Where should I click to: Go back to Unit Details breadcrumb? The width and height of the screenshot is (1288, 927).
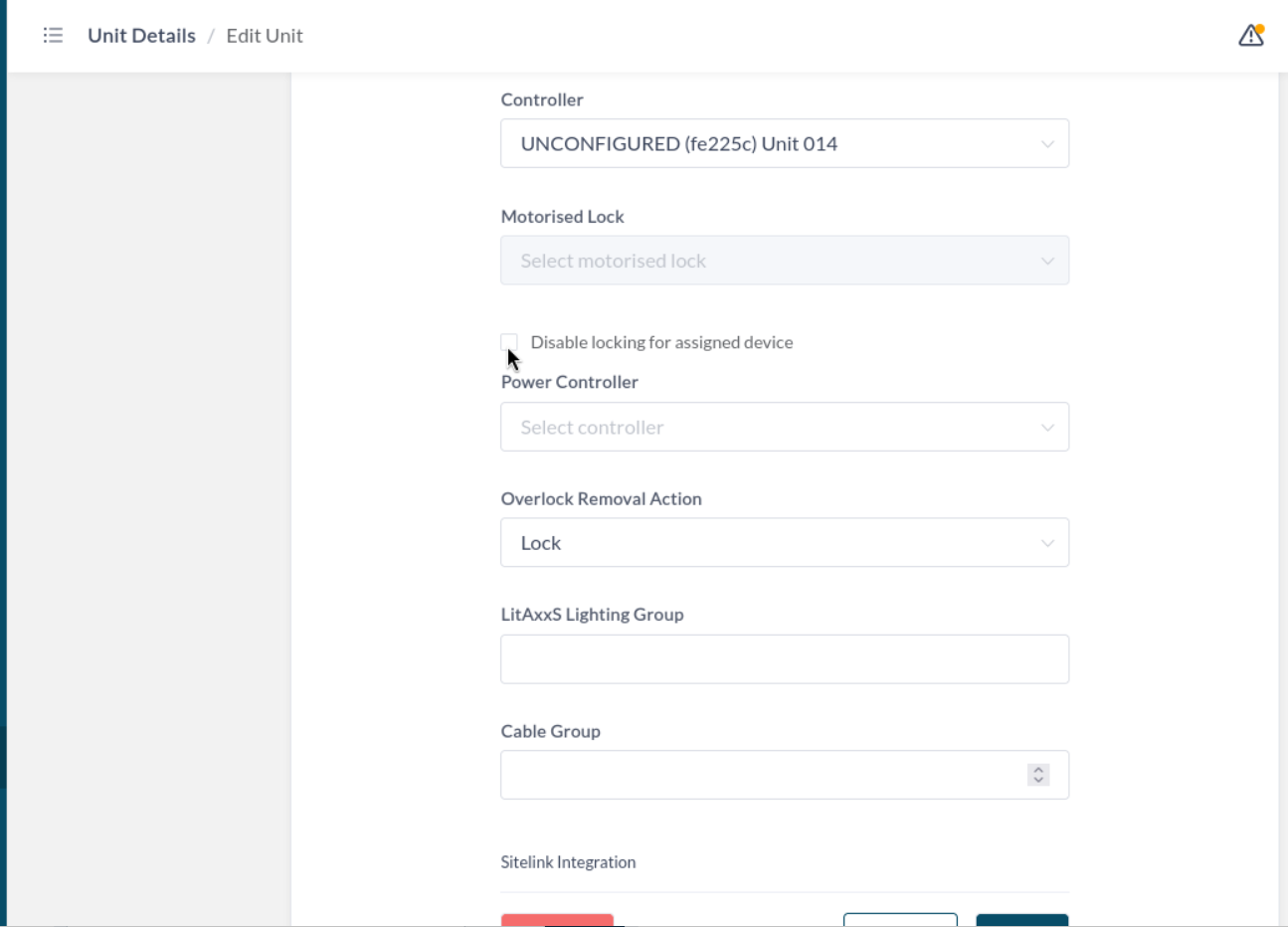(141, 36)
